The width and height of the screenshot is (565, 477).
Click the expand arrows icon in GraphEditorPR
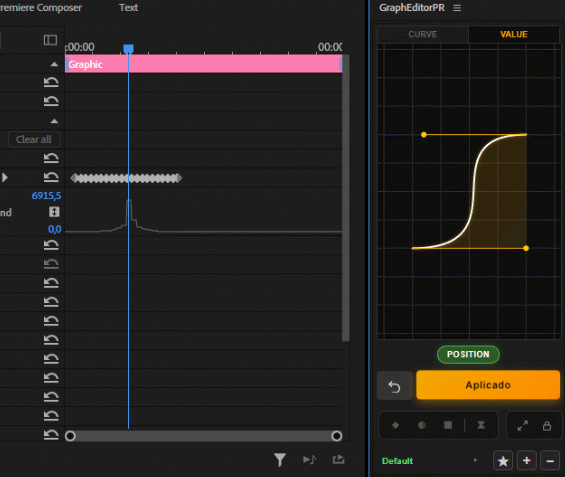pyautogui.click(x=522, y=426)
